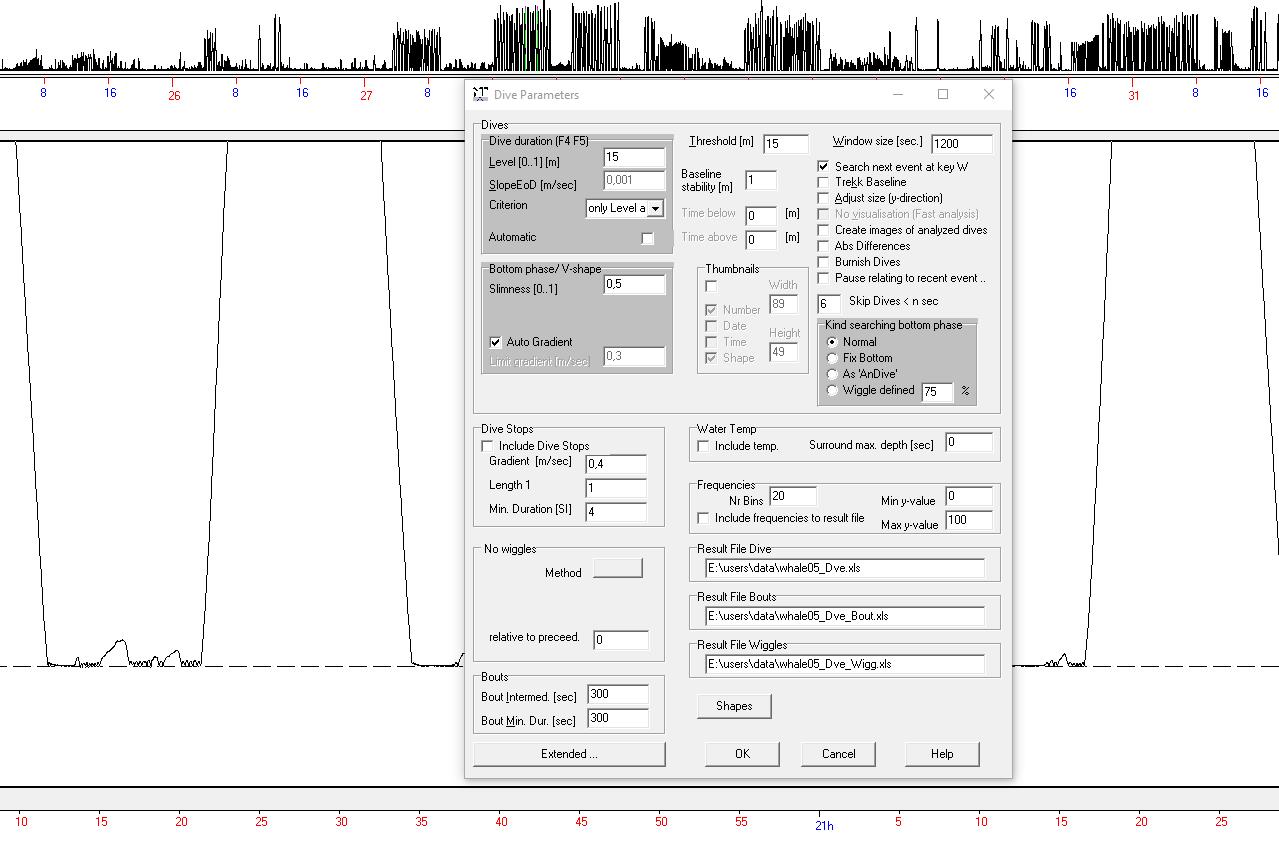Select the Fix Bottom radio button
The image size is (1279, 854).
click(x=832, y=358)
